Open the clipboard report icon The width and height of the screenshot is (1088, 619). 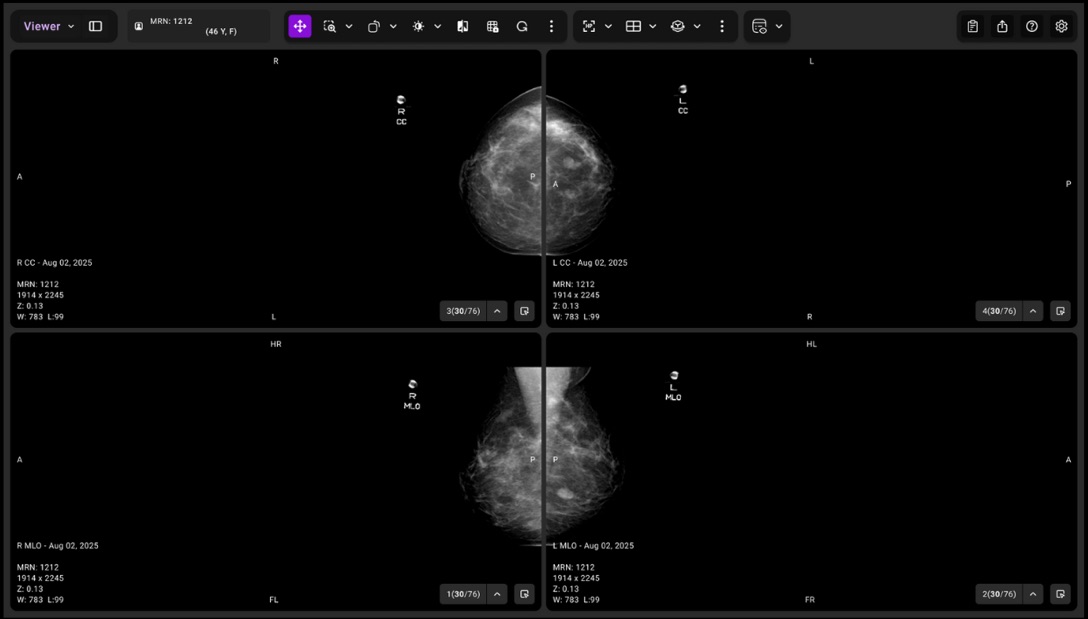point(971,26)
